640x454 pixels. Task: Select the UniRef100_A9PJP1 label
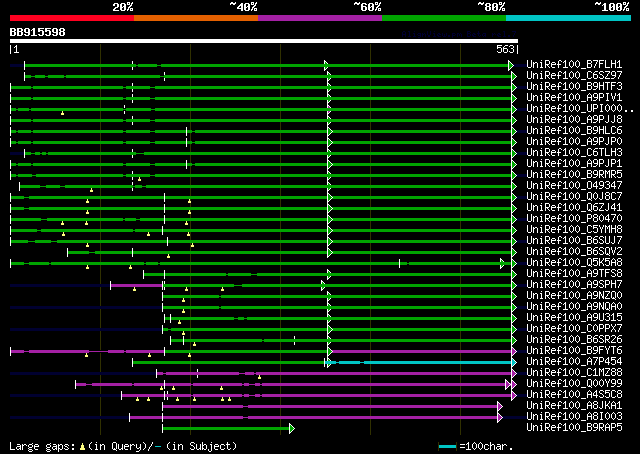[574, 164]
